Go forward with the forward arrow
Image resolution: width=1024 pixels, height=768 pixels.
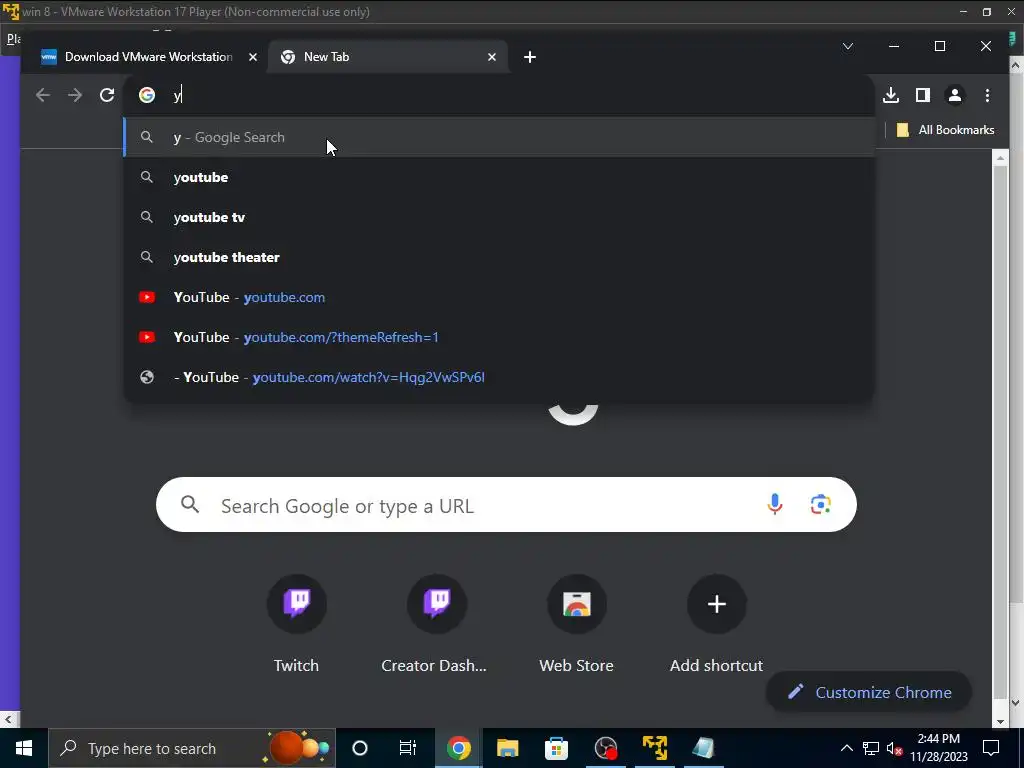(x=75, y=95)
